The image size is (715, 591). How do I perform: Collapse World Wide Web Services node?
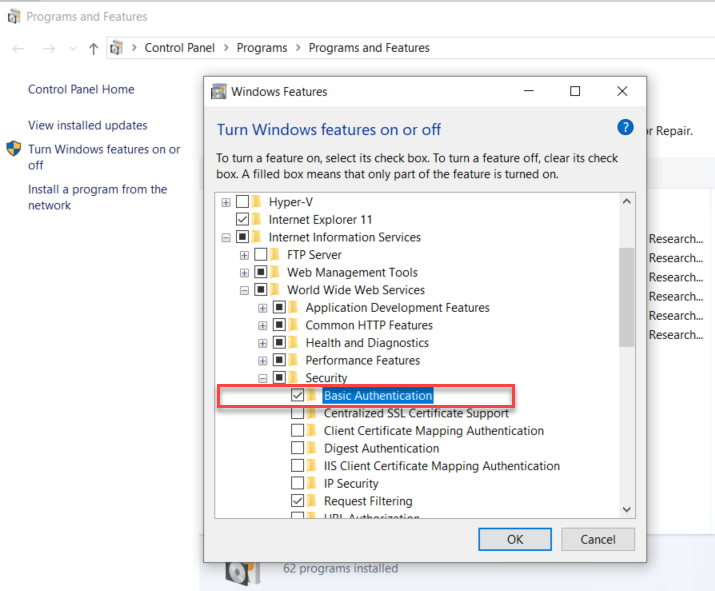coord(244,290)
